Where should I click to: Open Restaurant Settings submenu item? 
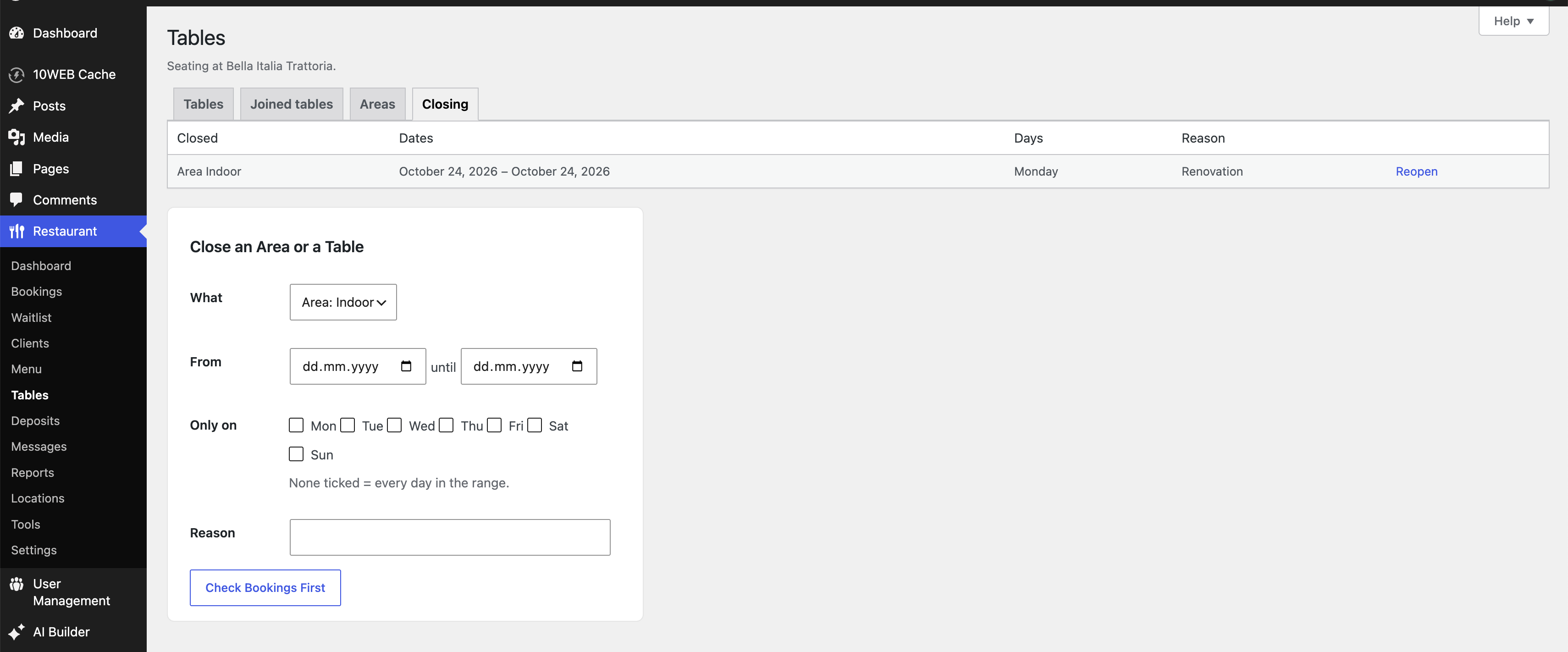tap(33, 550)
